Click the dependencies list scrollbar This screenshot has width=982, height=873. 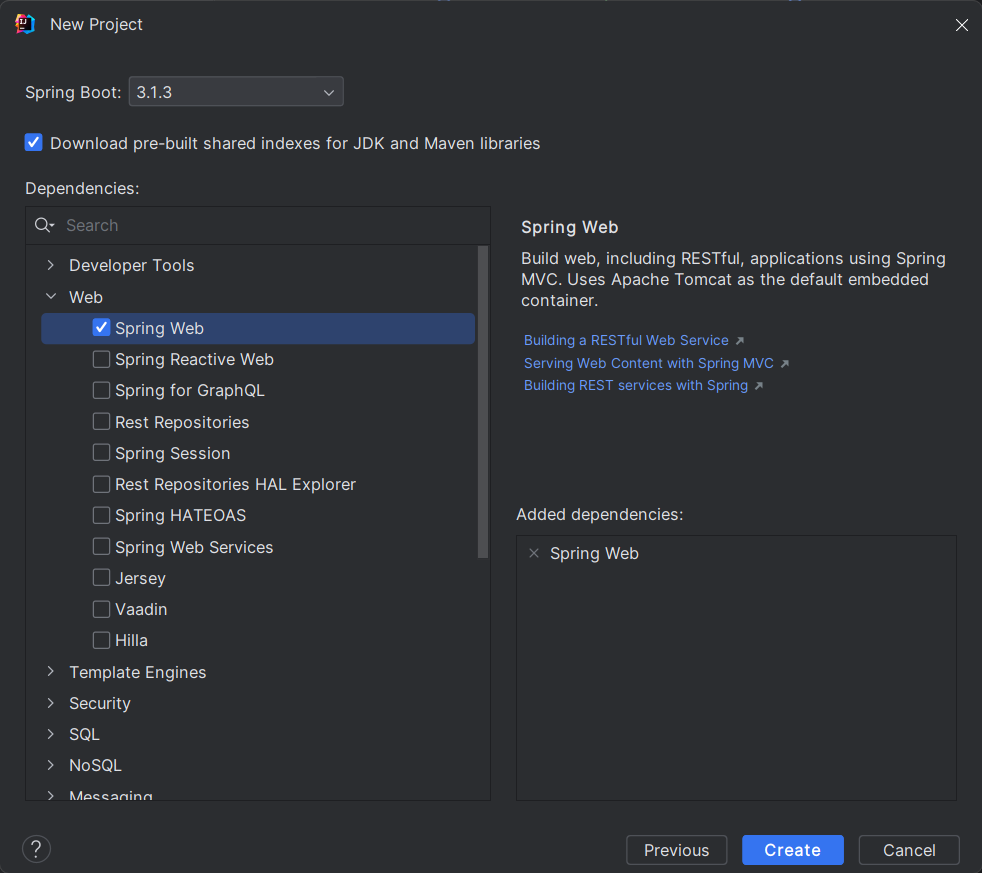tap(483, 401)
